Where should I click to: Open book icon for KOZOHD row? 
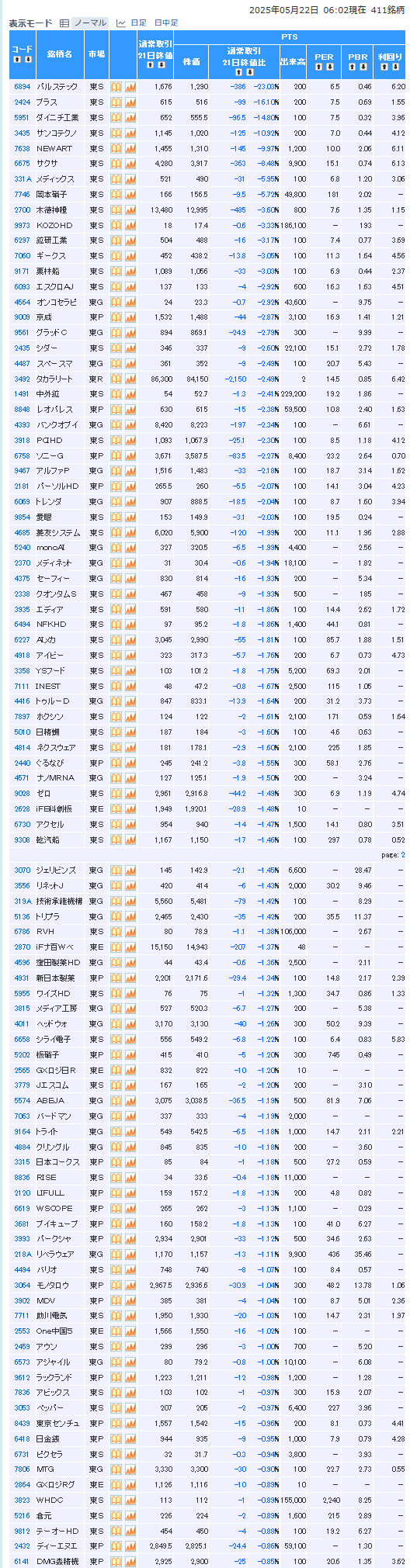[116, 225]
